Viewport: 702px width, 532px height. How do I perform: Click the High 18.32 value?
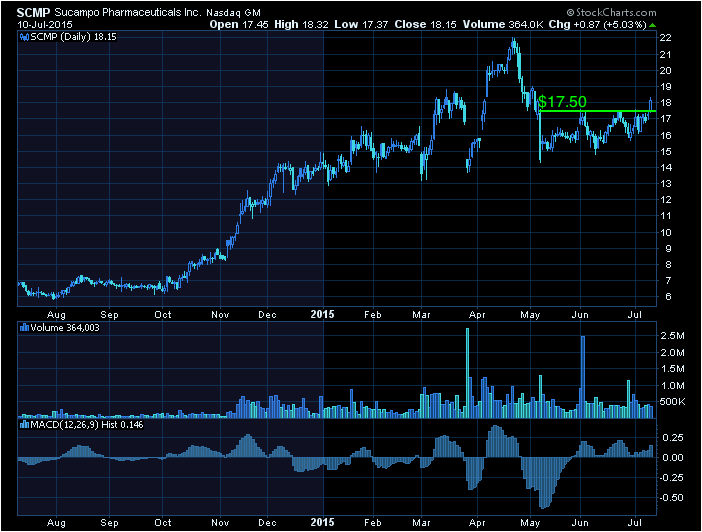click(301, 25)
